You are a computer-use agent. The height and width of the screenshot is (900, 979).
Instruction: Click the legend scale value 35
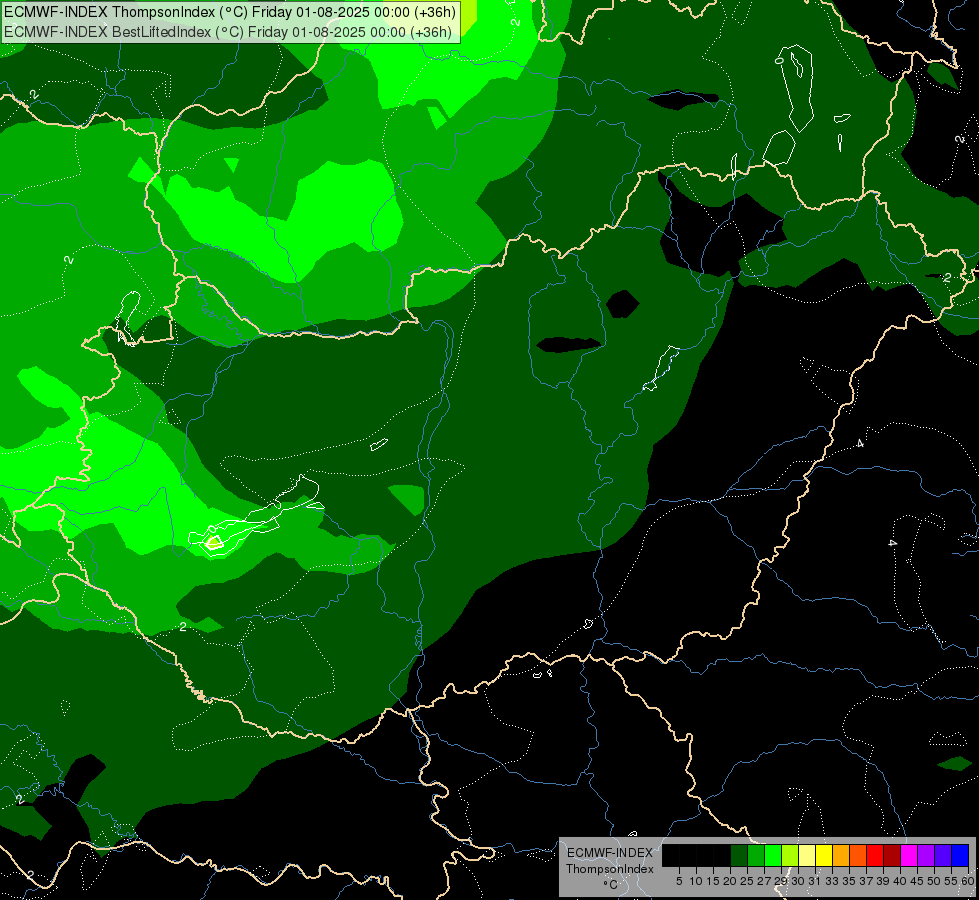[849, 881]
